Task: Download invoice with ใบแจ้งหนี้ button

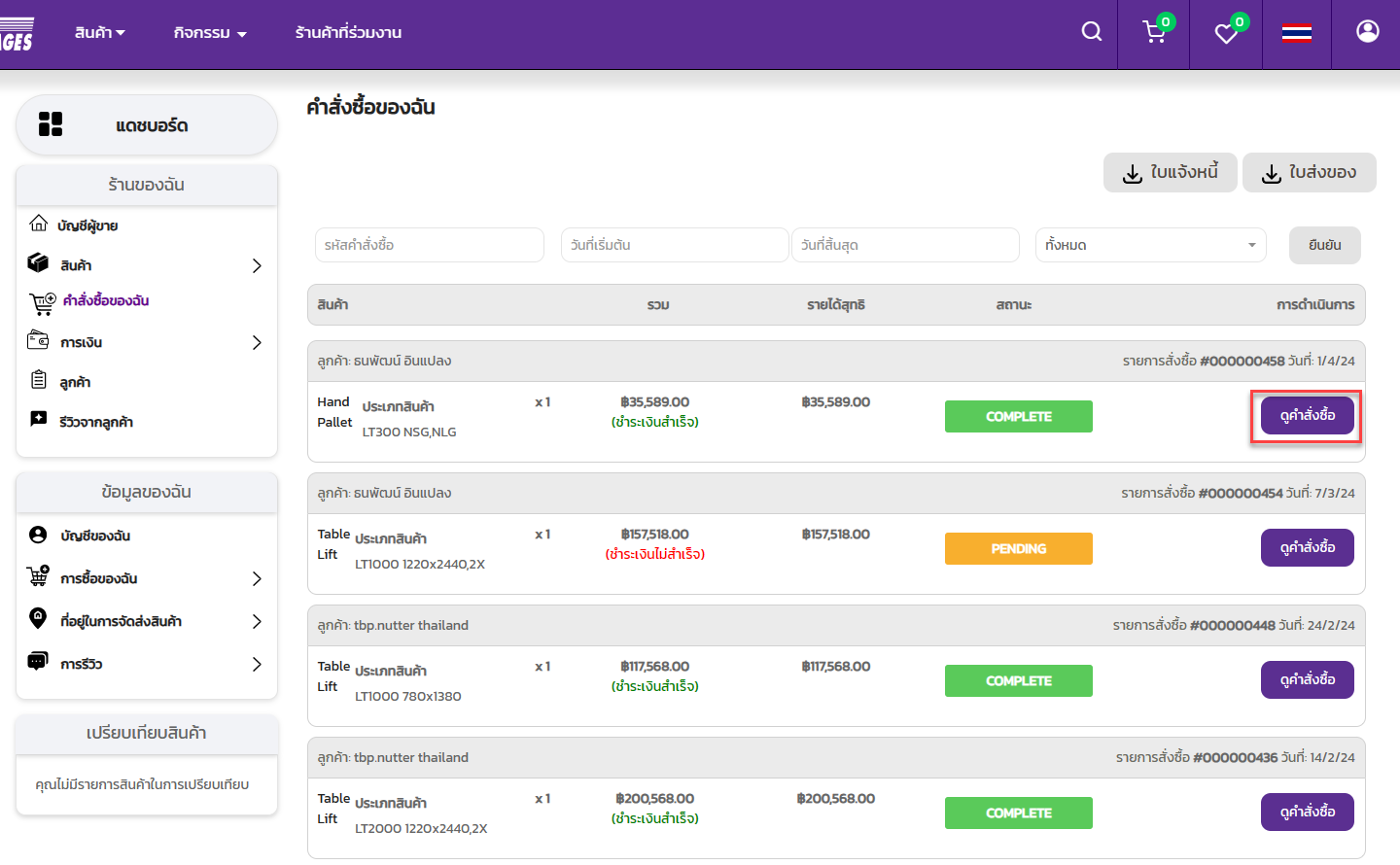Action: (x=1171, y=173)
